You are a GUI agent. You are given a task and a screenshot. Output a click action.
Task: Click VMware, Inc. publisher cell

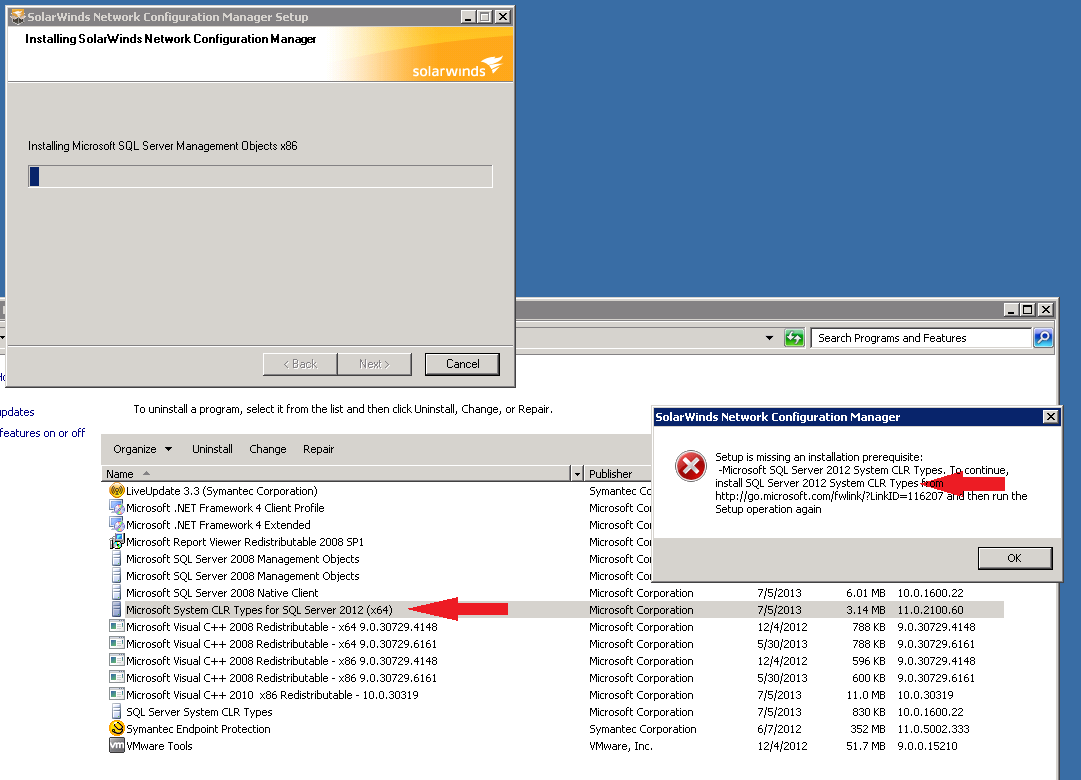(x=620, y=746)
